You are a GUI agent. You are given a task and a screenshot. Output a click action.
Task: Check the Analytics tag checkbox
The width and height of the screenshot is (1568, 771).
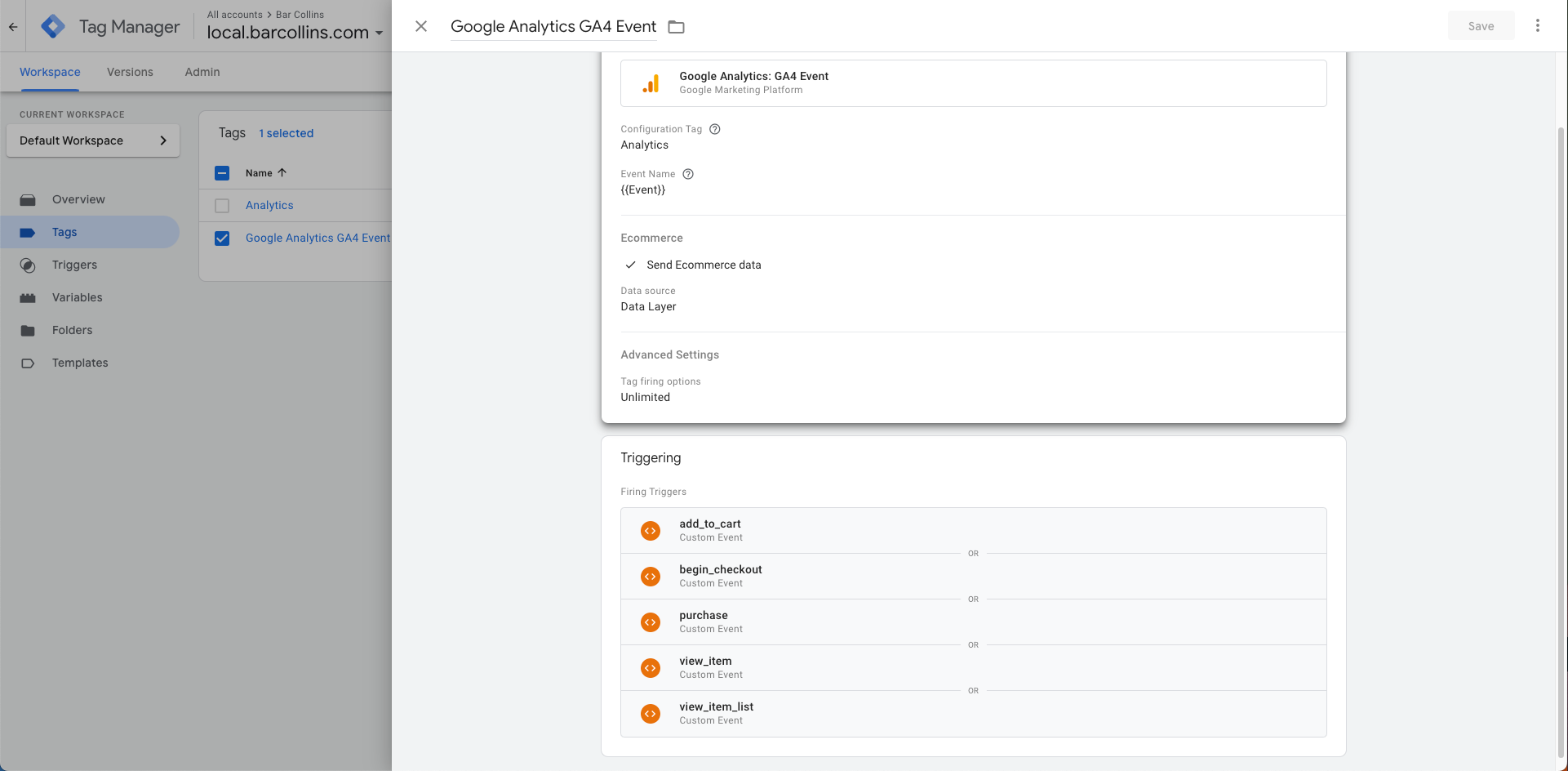(x=222, y=206)
